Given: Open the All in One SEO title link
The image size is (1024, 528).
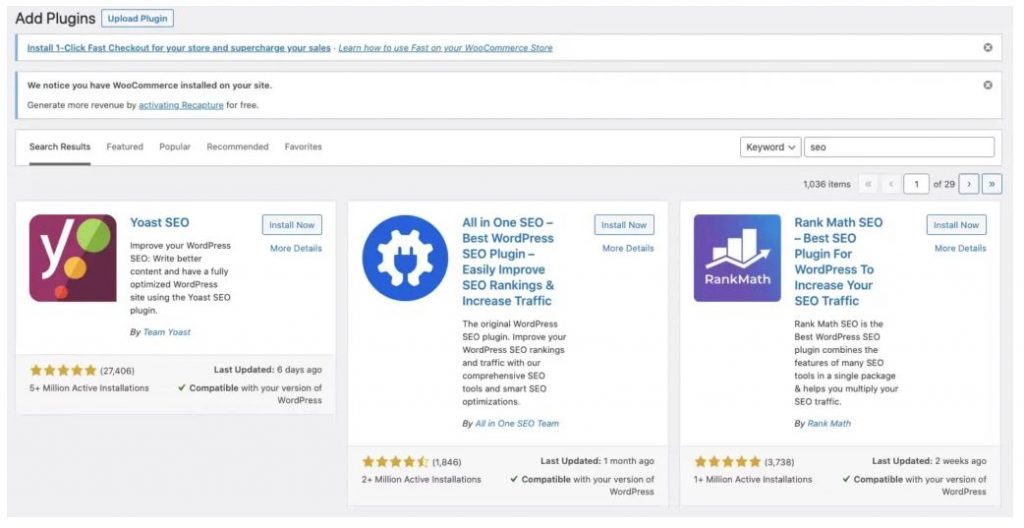Looking at the screenshot, I should tap(508, 261).
